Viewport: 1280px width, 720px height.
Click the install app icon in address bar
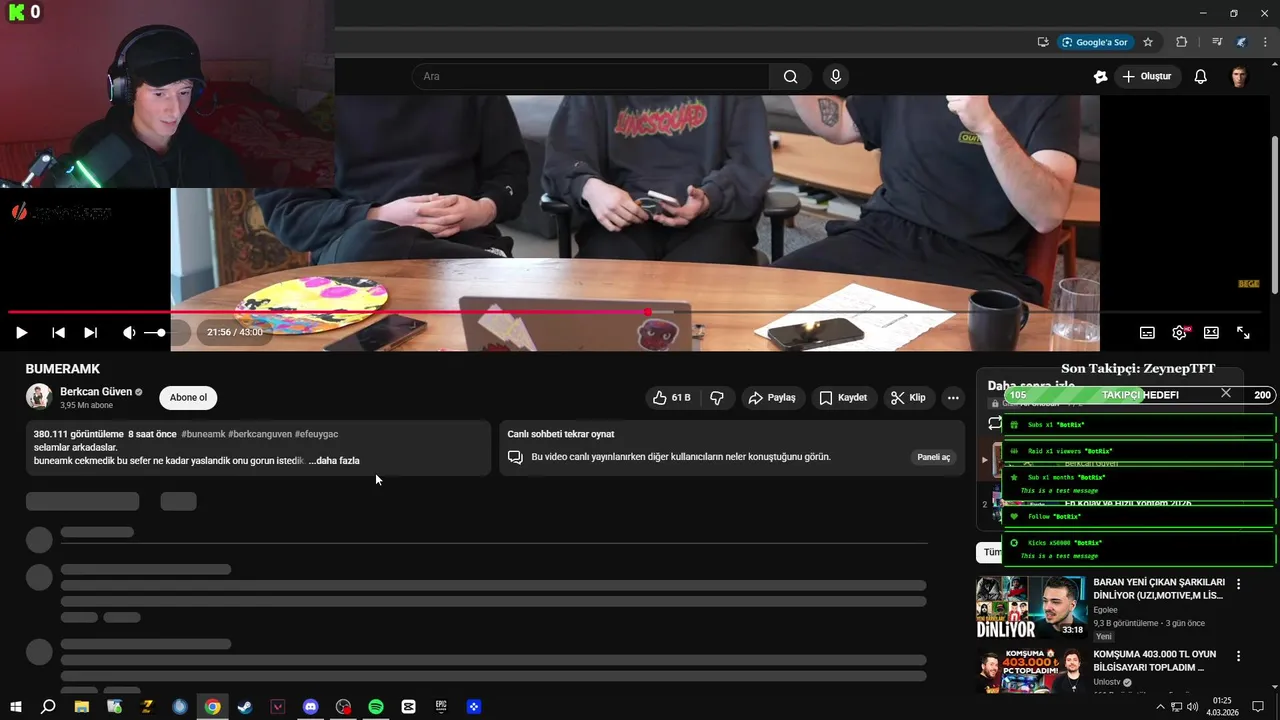(x=1043, y=42)
